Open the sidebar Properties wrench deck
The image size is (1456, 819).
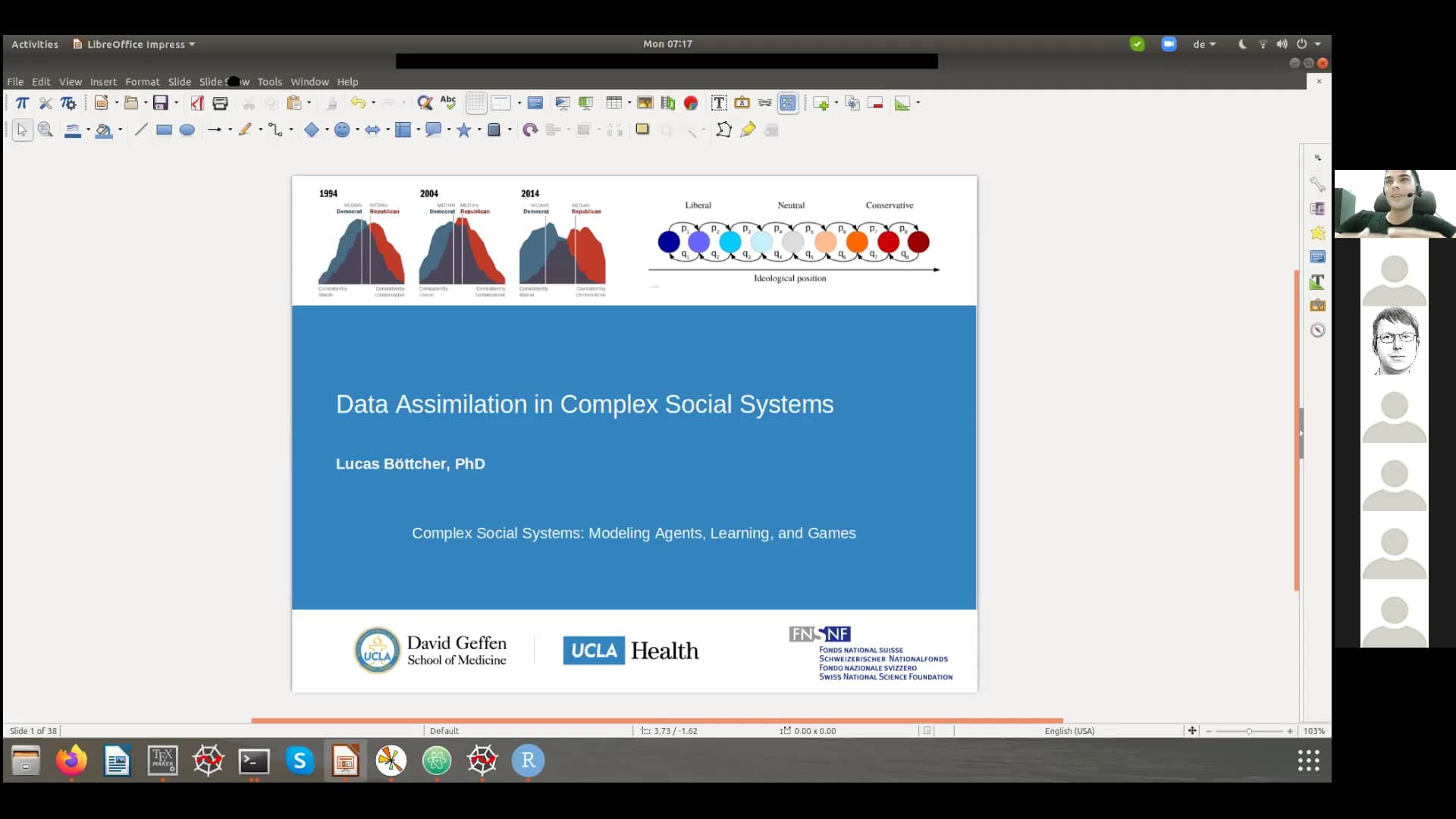pyautogui.click(x=1318, y=184)
